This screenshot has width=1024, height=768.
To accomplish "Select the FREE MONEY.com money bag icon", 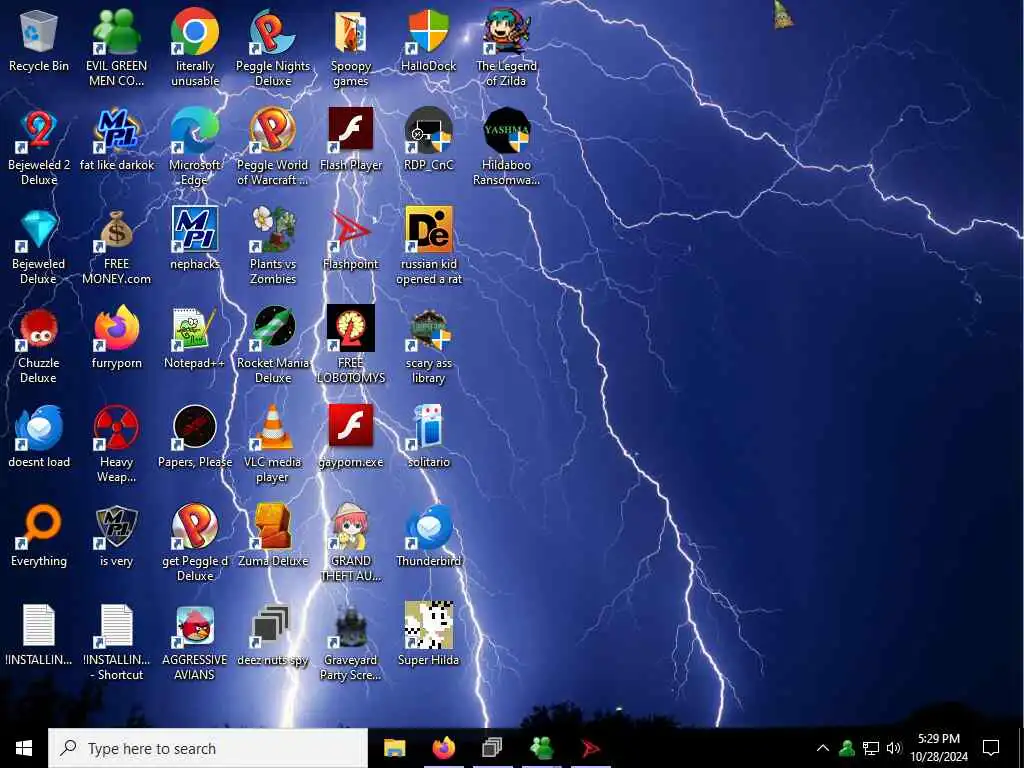I will [116, 229].
